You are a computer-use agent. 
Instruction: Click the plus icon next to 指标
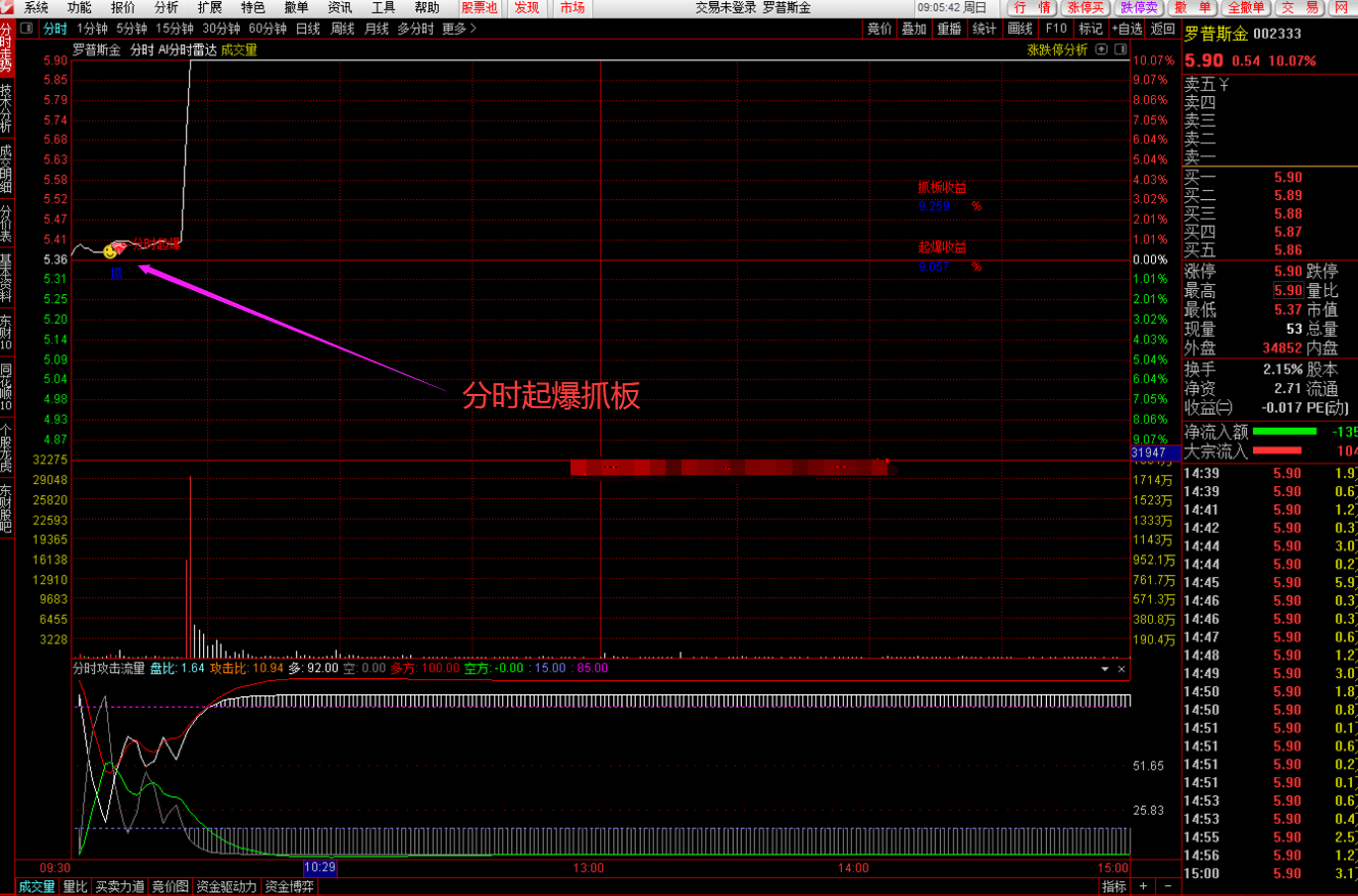[x=1143, y=886]
